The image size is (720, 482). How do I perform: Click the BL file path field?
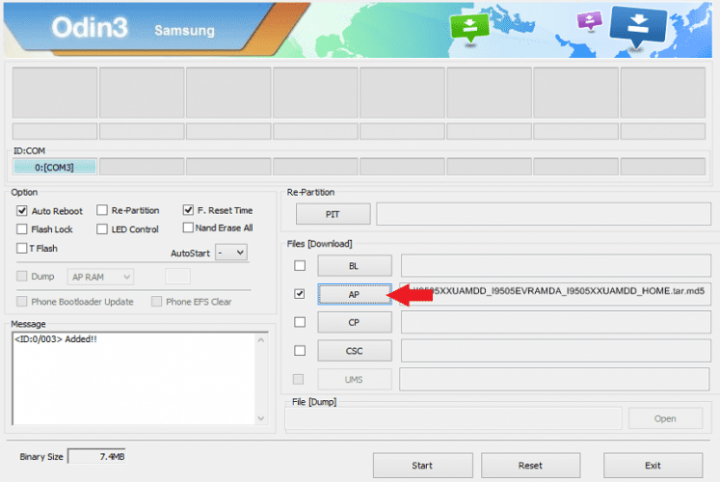click(556, 266)
